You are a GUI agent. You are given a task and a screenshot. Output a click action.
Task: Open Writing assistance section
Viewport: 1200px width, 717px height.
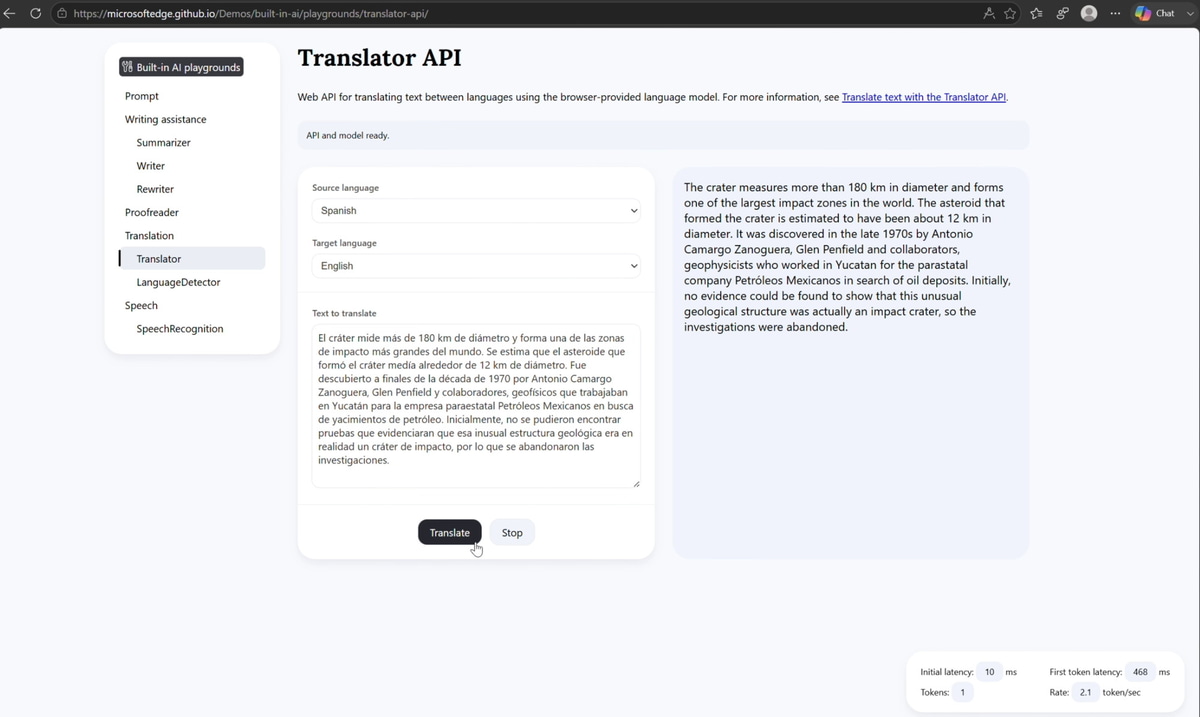[166, 119]
